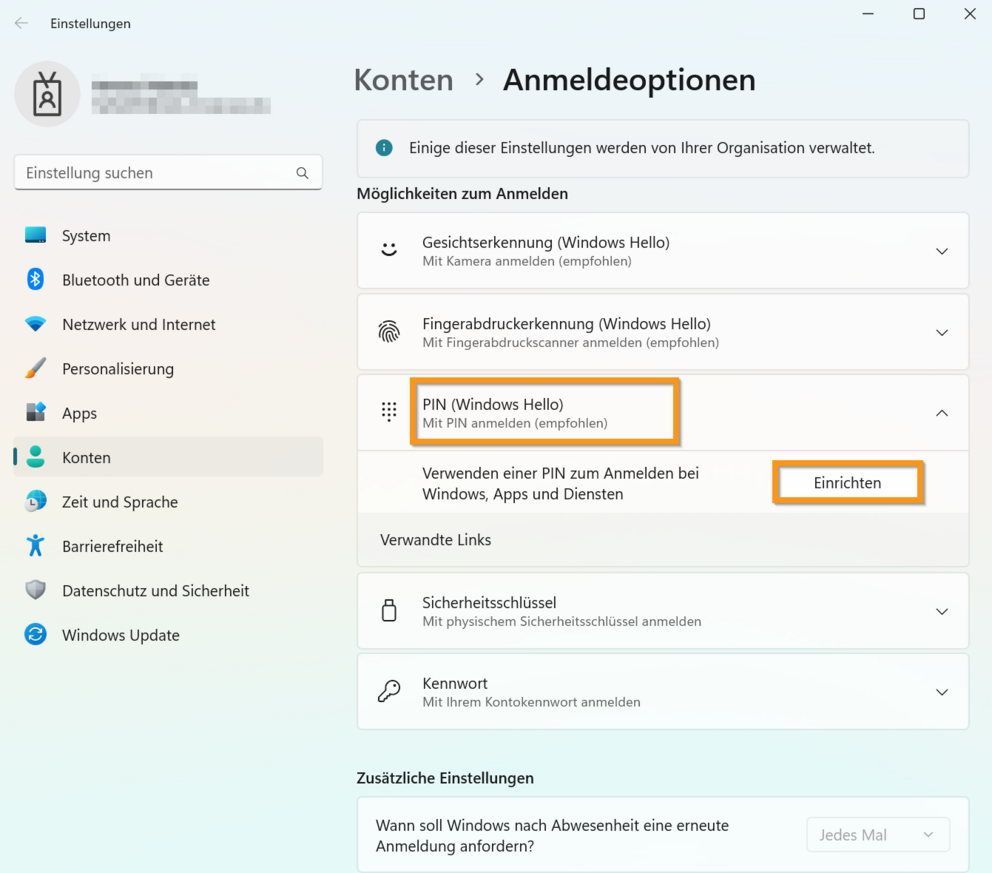This screenshot has width=992, height=873.
Task: Click the Personalisierung paintbrush icon
Action: click(x=36, y=369)
